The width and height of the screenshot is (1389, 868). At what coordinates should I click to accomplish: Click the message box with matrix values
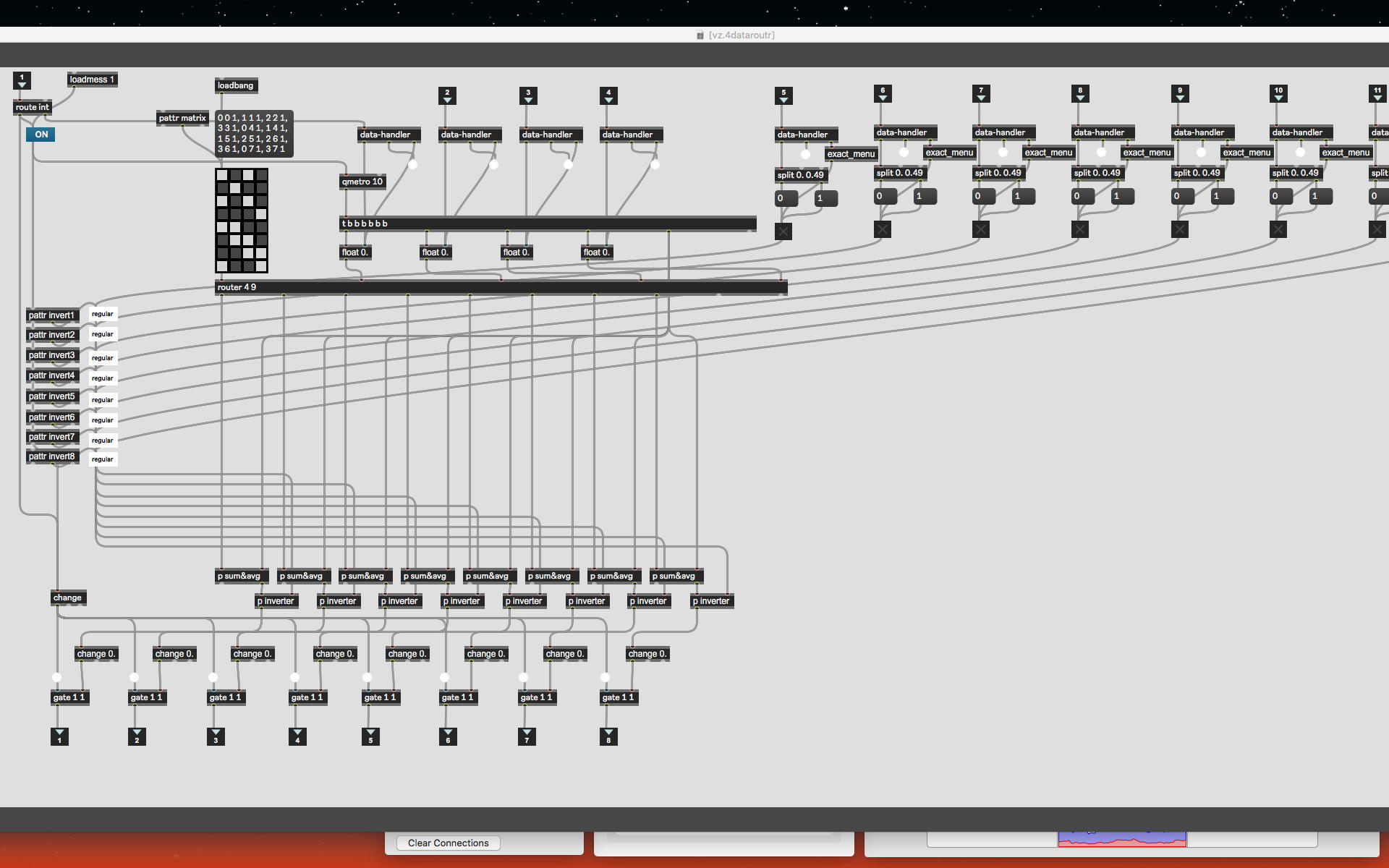tap(253, 133)
